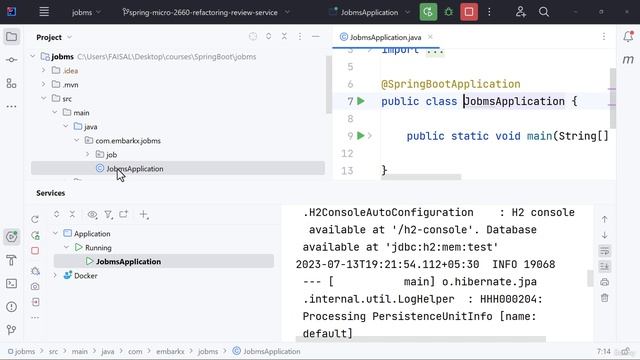Open Project panel options menu

click(x=300, y=36)
